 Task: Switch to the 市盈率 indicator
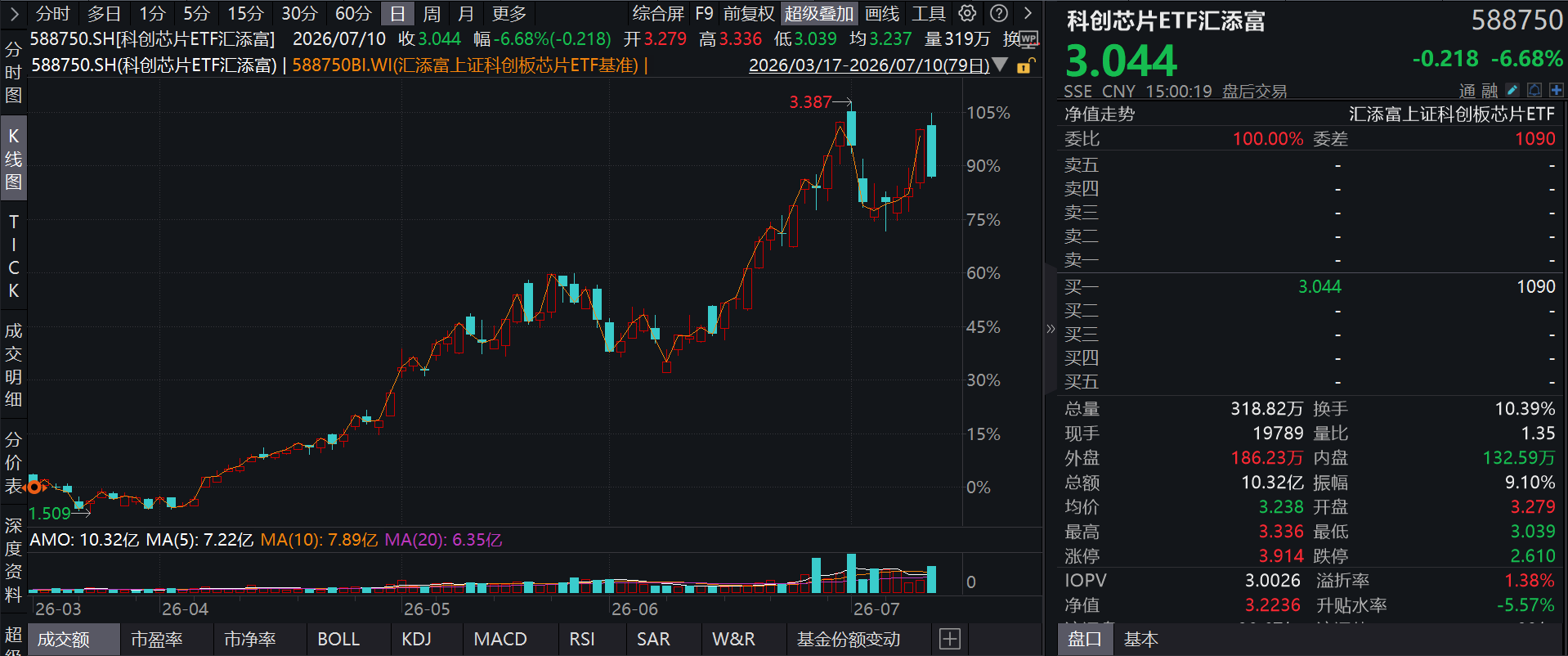tap(157, 639)
